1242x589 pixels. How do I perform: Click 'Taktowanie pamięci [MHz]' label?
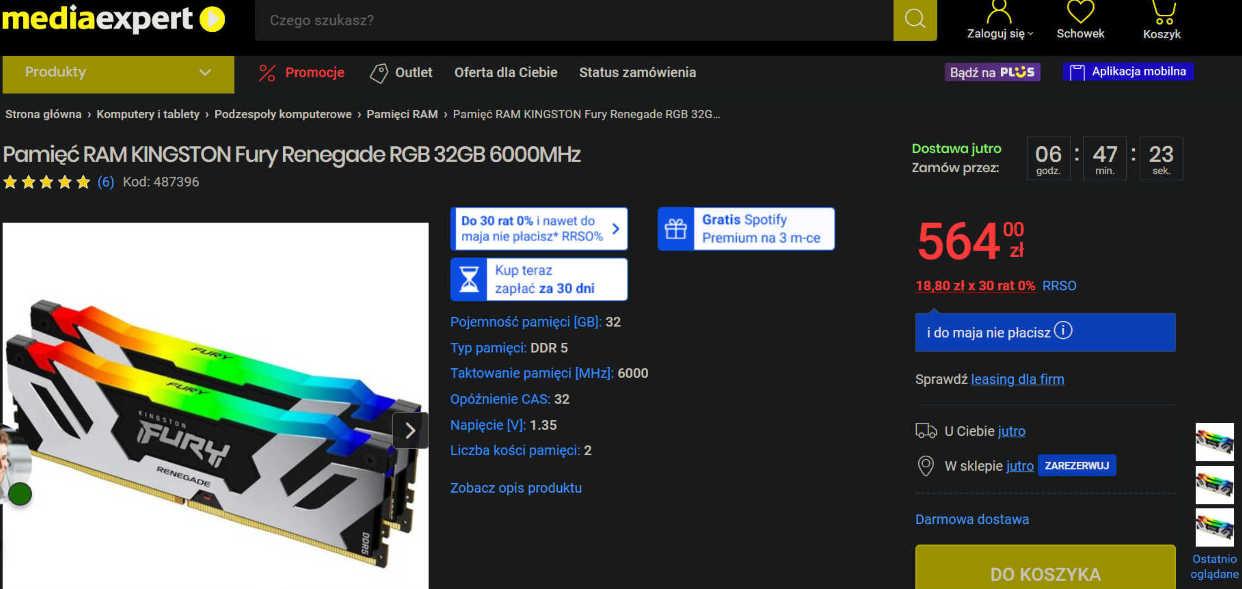click(532, 373)
